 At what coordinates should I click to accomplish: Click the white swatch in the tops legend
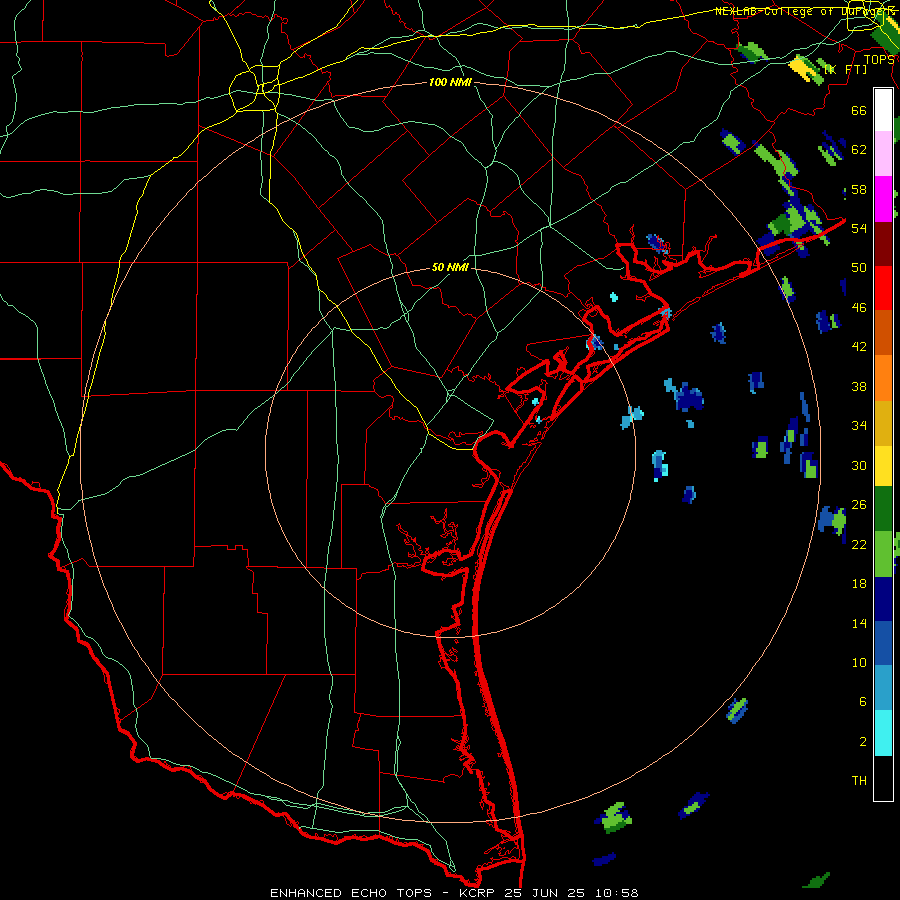pyautogui.click(x=883, y=110)
